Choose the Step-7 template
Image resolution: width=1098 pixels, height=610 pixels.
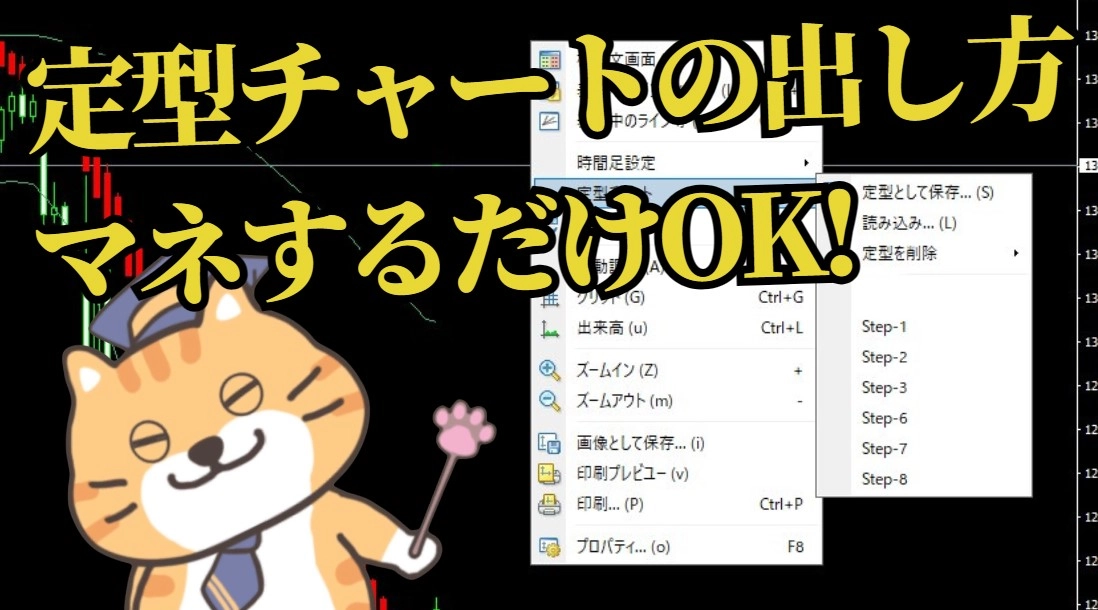pos(884,449)
